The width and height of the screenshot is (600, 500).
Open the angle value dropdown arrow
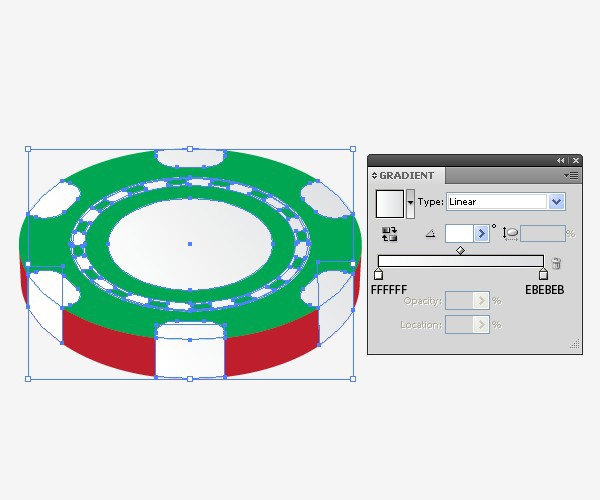[481, 233]
